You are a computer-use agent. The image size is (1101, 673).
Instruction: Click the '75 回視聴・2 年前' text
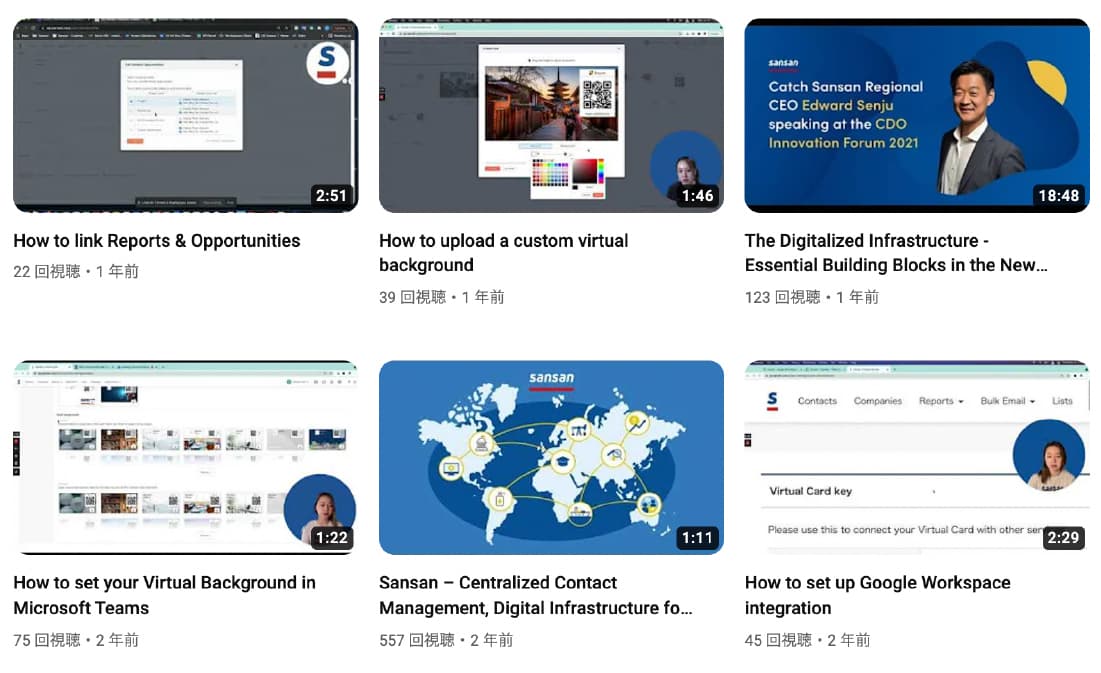76,640
